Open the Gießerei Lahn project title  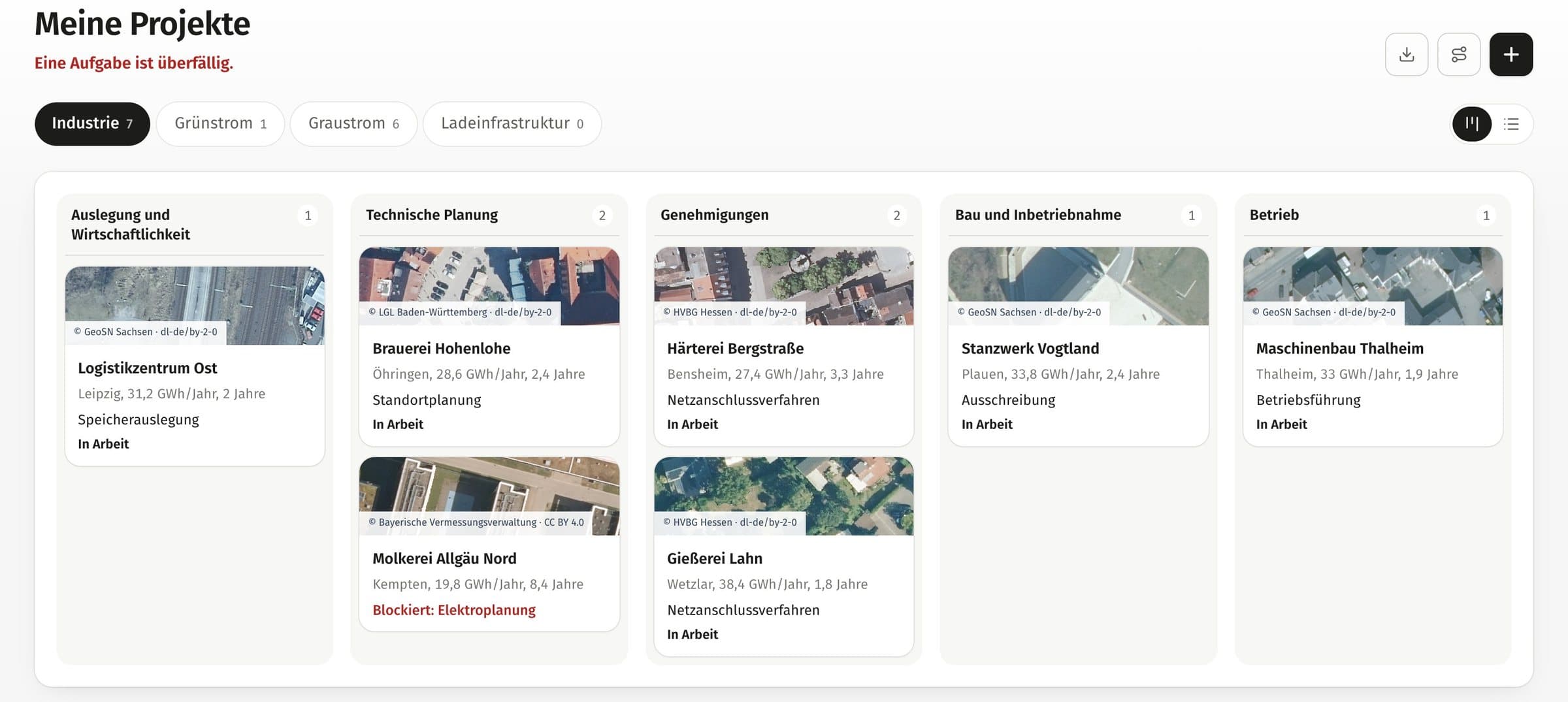coord(715,558)
